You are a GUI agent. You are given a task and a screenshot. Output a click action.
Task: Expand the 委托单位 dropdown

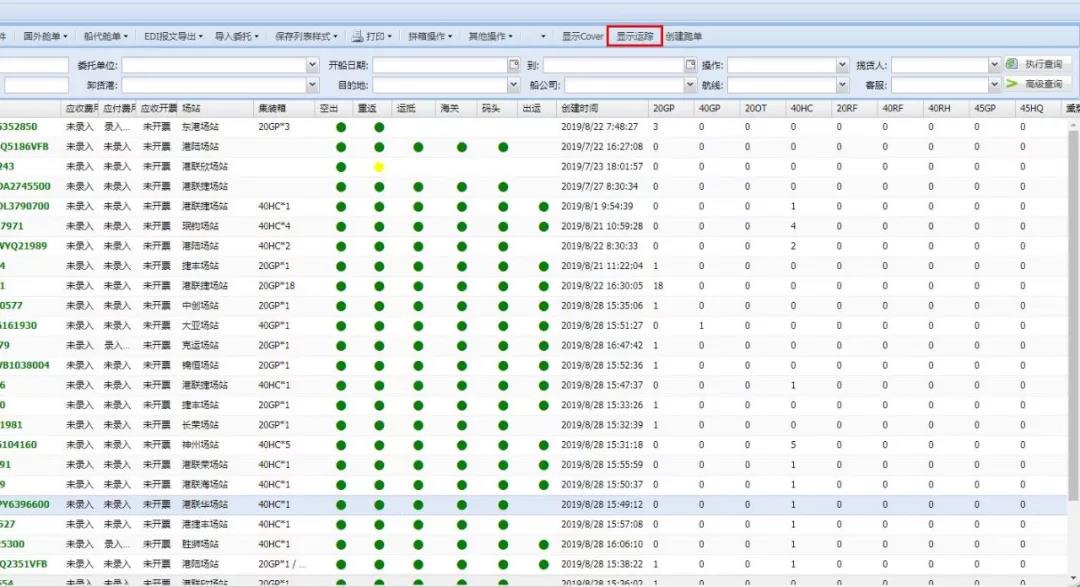click(312, 65)
